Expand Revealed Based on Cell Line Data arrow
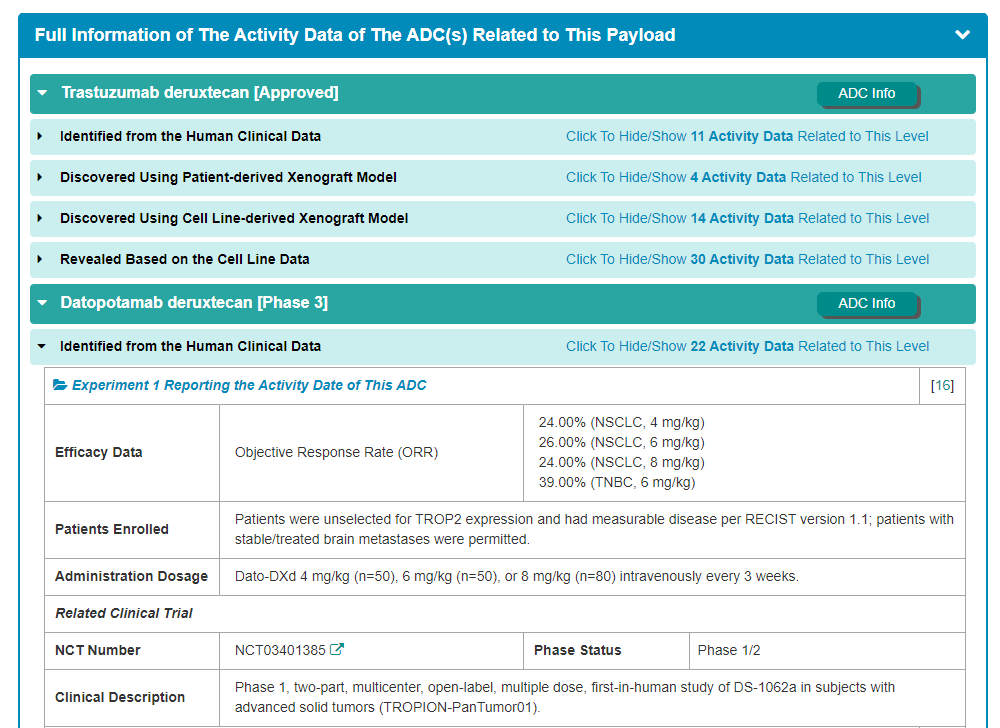1000x728 pixels. coord(40,259)
